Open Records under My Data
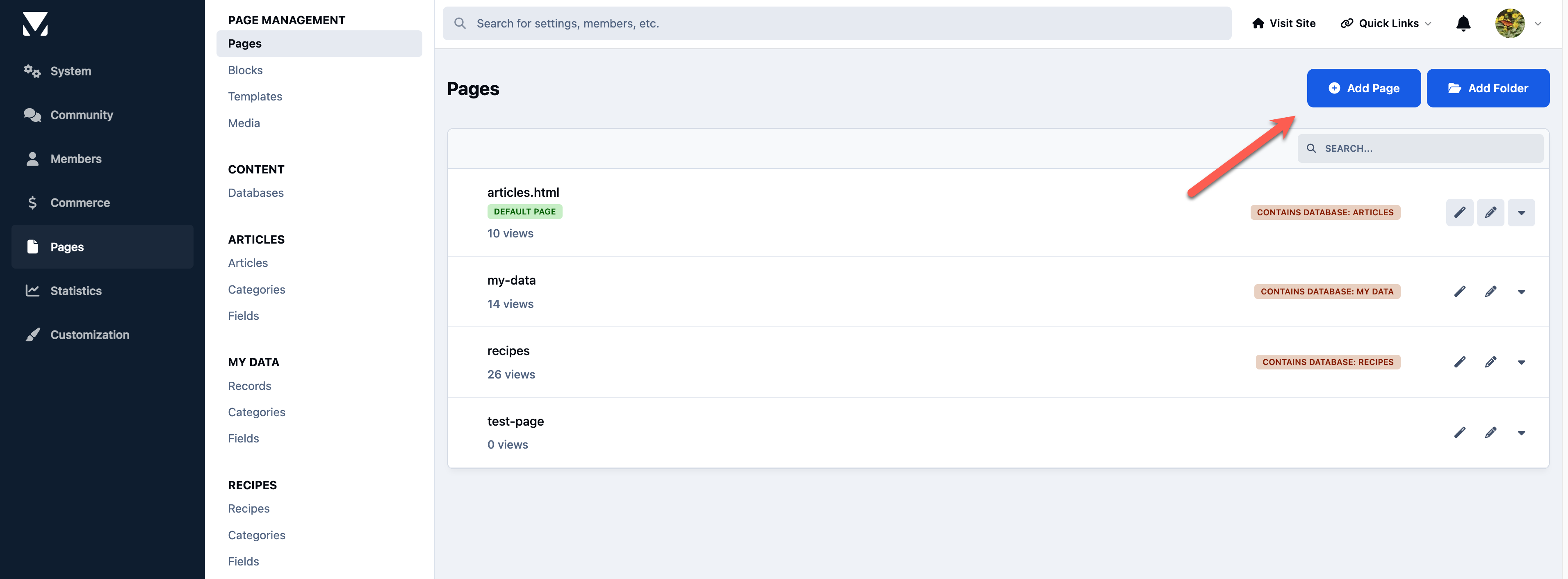The height and width of the screenshot is (579, 1568). pos(250,386)
